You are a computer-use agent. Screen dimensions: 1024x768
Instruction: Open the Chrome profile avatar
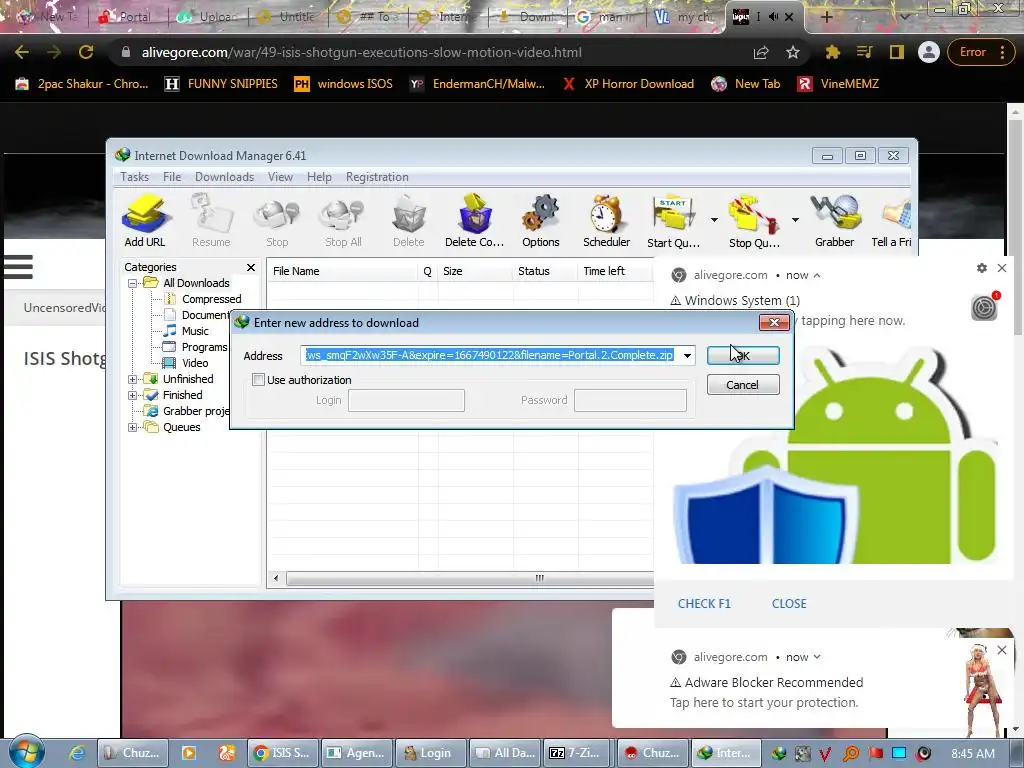(928, 52)
